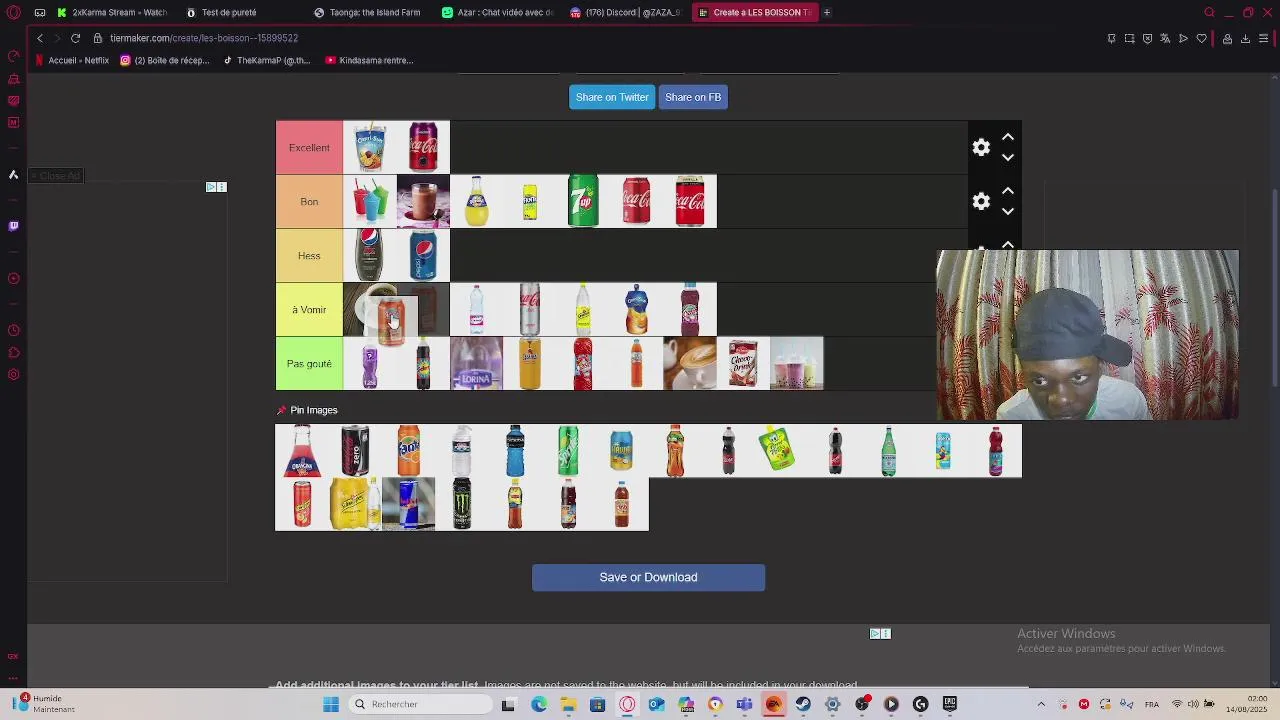
Task: Open Microsoft Edge from taskbar
Action: tap(539, 704)
